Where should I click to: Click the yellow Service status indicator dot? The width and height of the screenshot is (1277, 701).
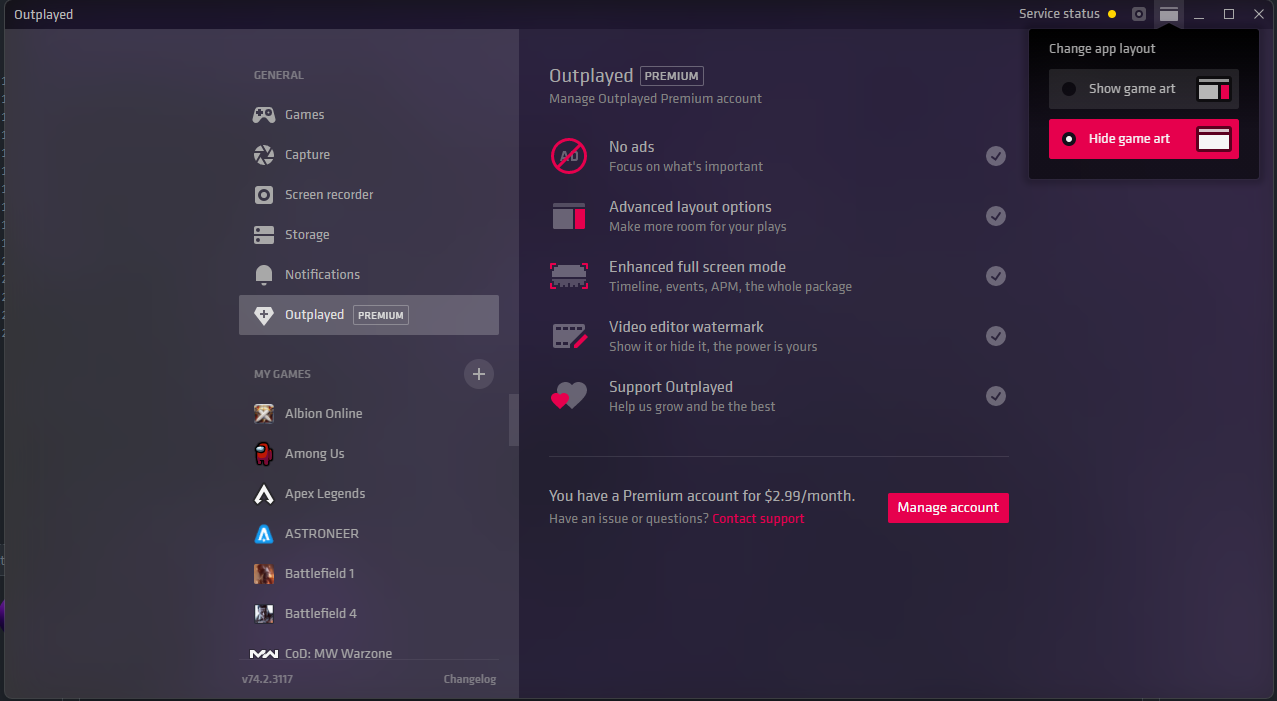pos(1112,14)
